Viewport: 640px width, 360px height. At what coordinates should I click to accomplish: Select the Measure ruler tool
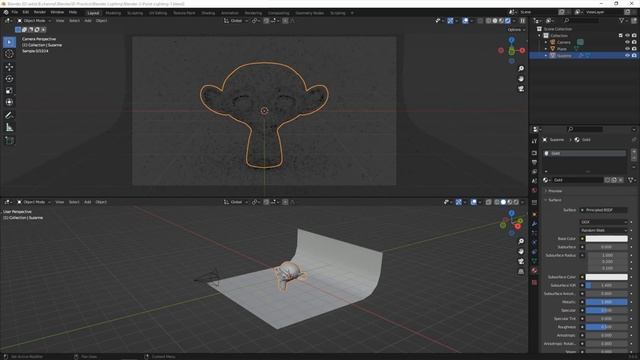tap(9, 128)
